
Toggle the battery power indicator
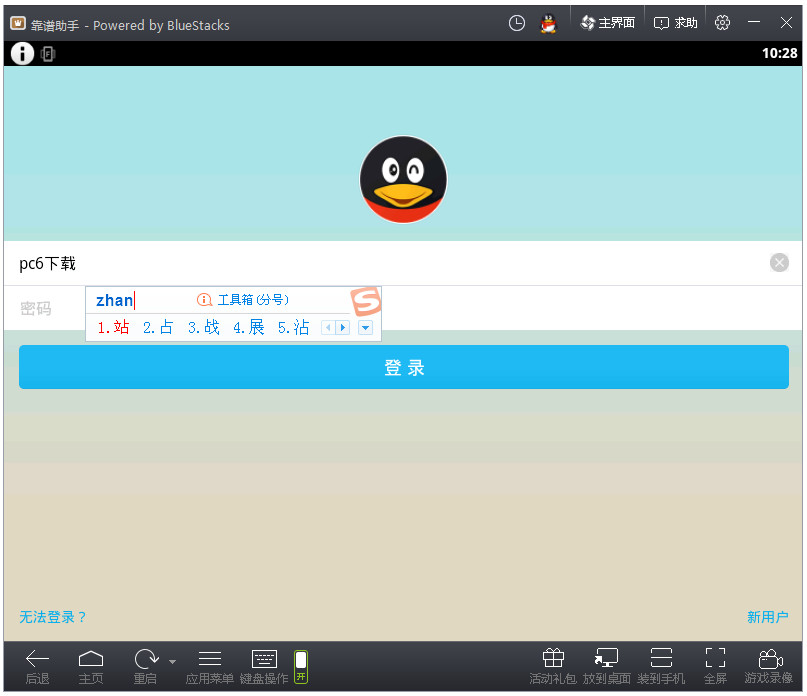coord(299,666)
